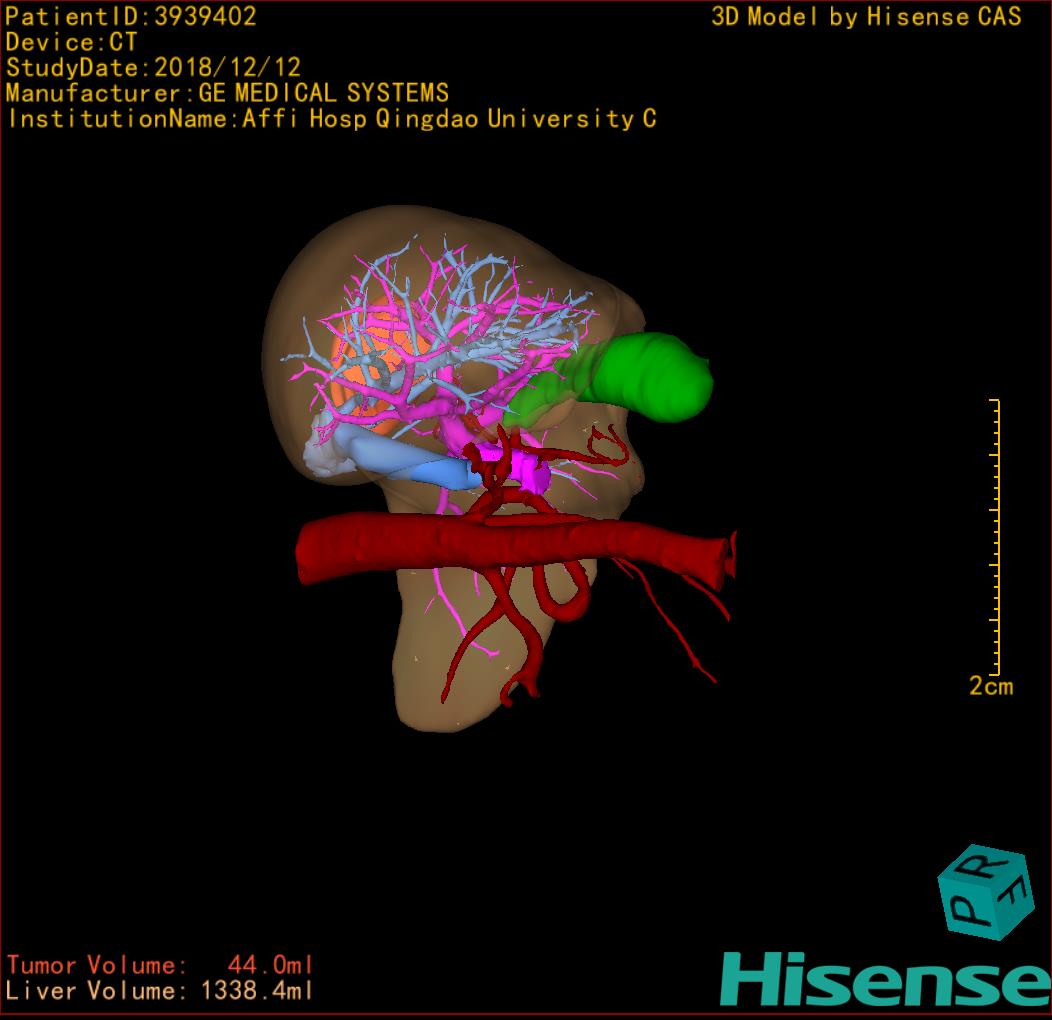
Task: Click the InstitutionName Affi Hosp Qingdao text
Action: (332, 119)
